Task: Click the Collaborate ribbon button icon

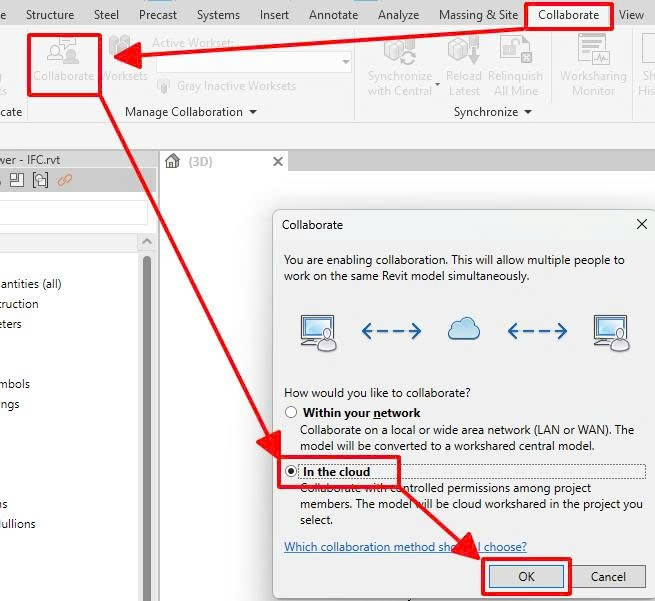Action: pos(63,51)
